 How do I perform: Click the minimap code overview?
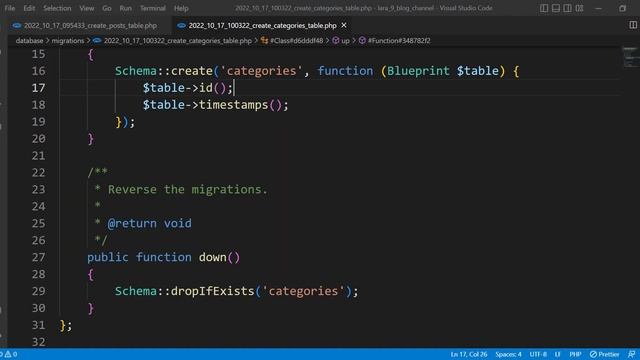[x=630, y=57]
